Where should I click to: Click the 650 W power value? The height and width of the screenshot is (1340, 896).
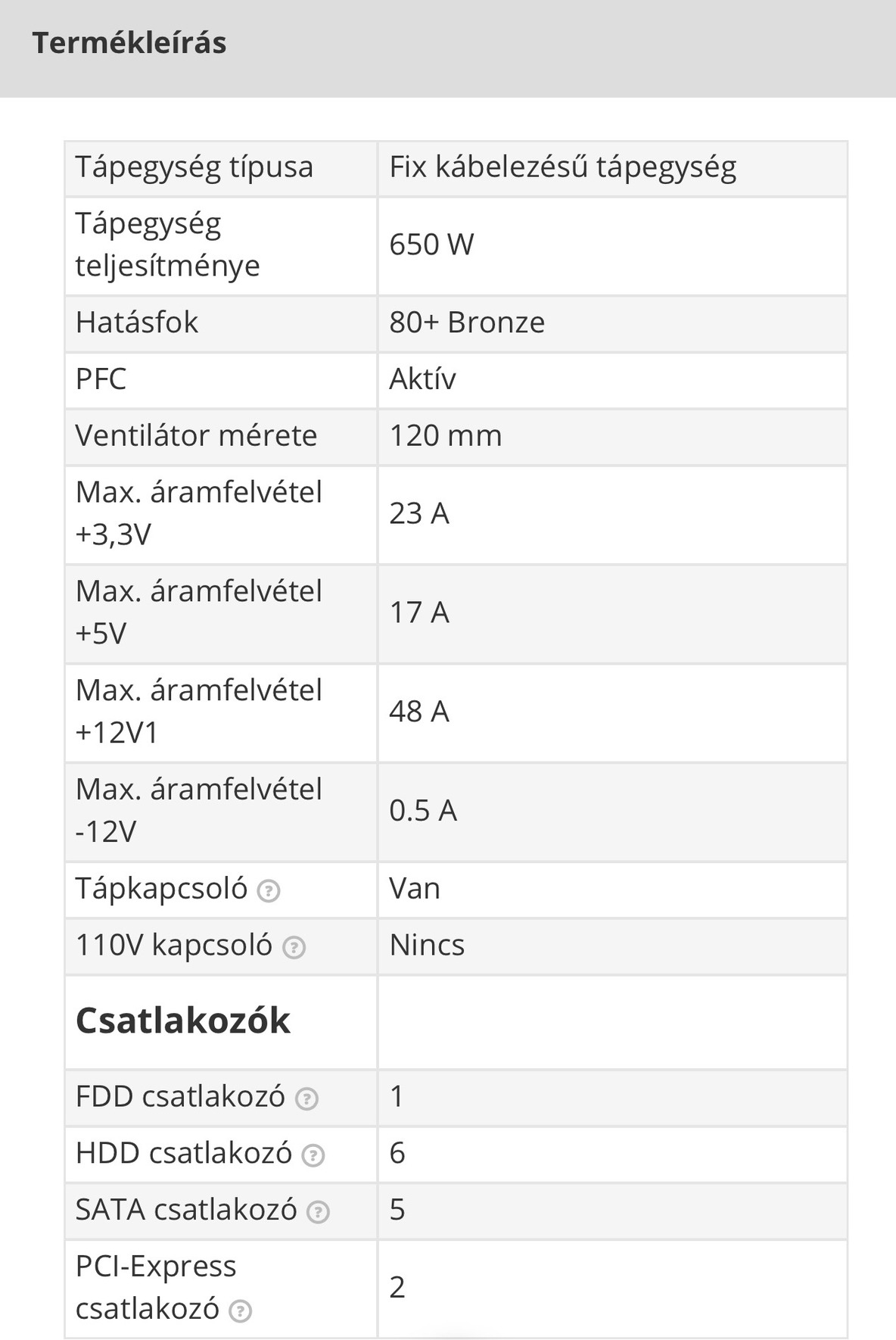tap(431, 245)
